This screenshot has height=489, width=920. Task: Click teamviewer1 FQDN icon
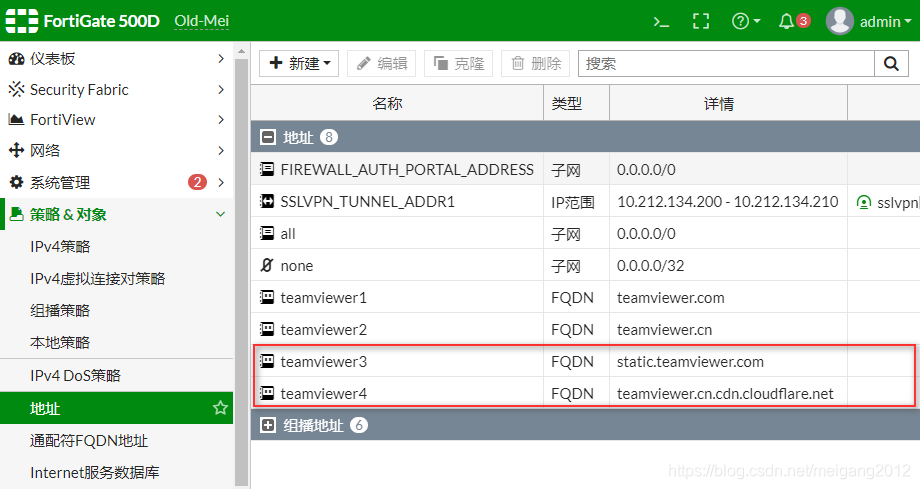pos(267,297)
